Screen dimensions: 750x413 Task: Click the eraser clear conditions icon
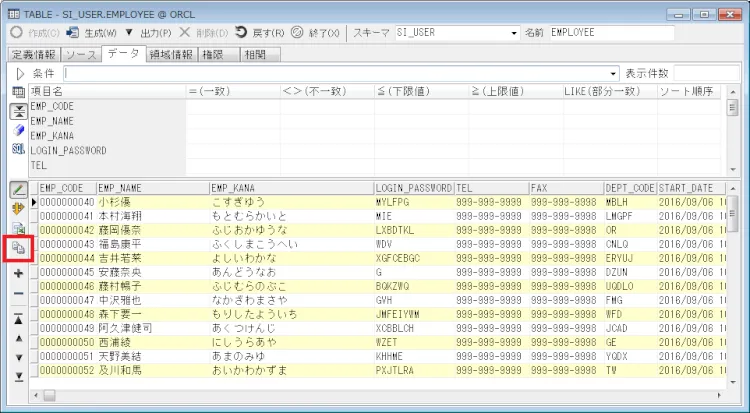(x=18, y=130)
